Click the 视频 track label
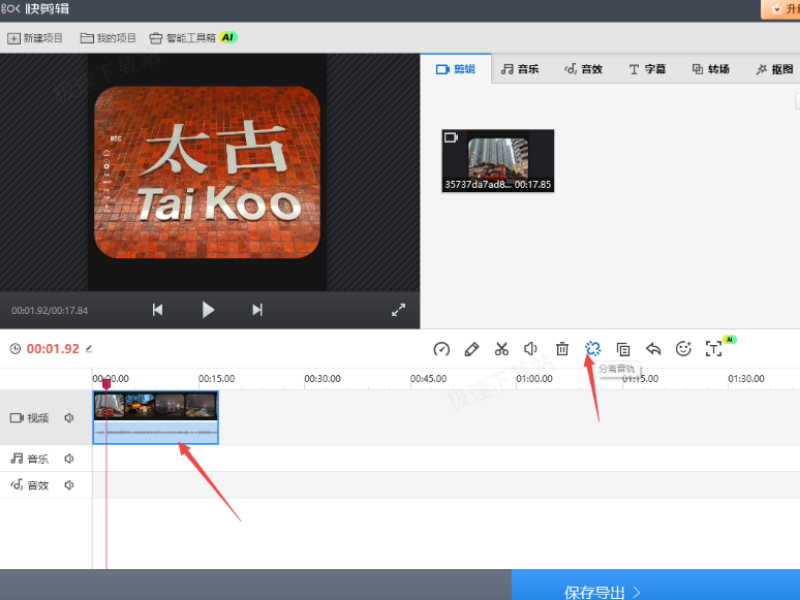 click(30, 418)
